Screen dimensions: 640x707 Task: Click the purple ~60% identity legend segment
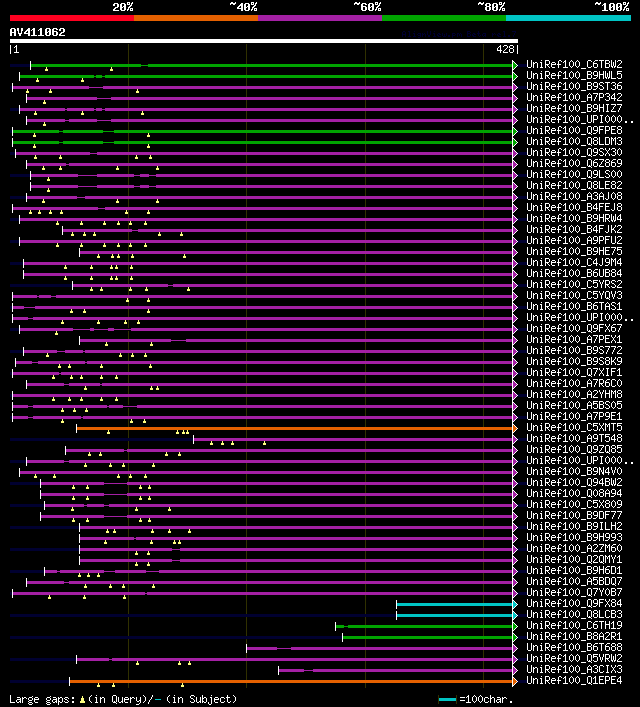click(x=320, y=18)
